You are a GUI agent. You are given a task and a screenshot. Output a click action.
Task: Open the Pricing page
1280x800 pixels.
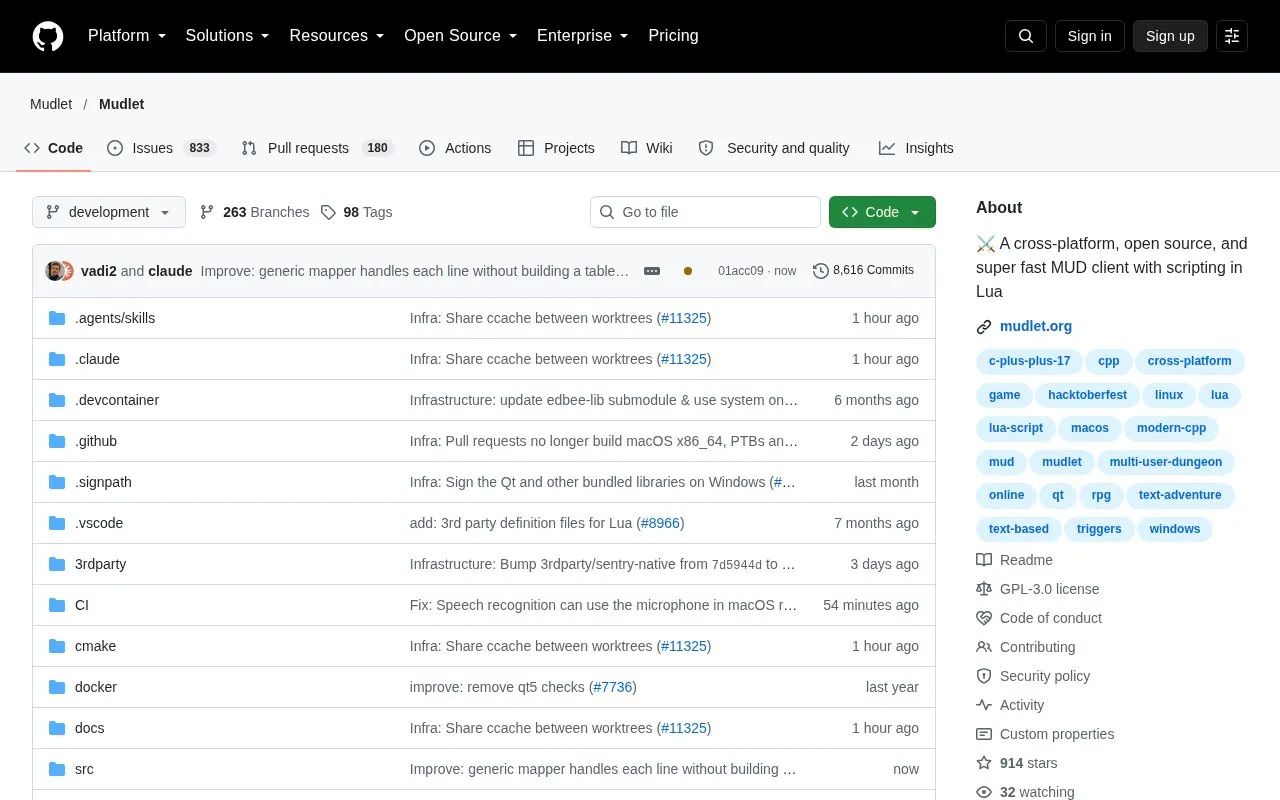click(673, 36)
